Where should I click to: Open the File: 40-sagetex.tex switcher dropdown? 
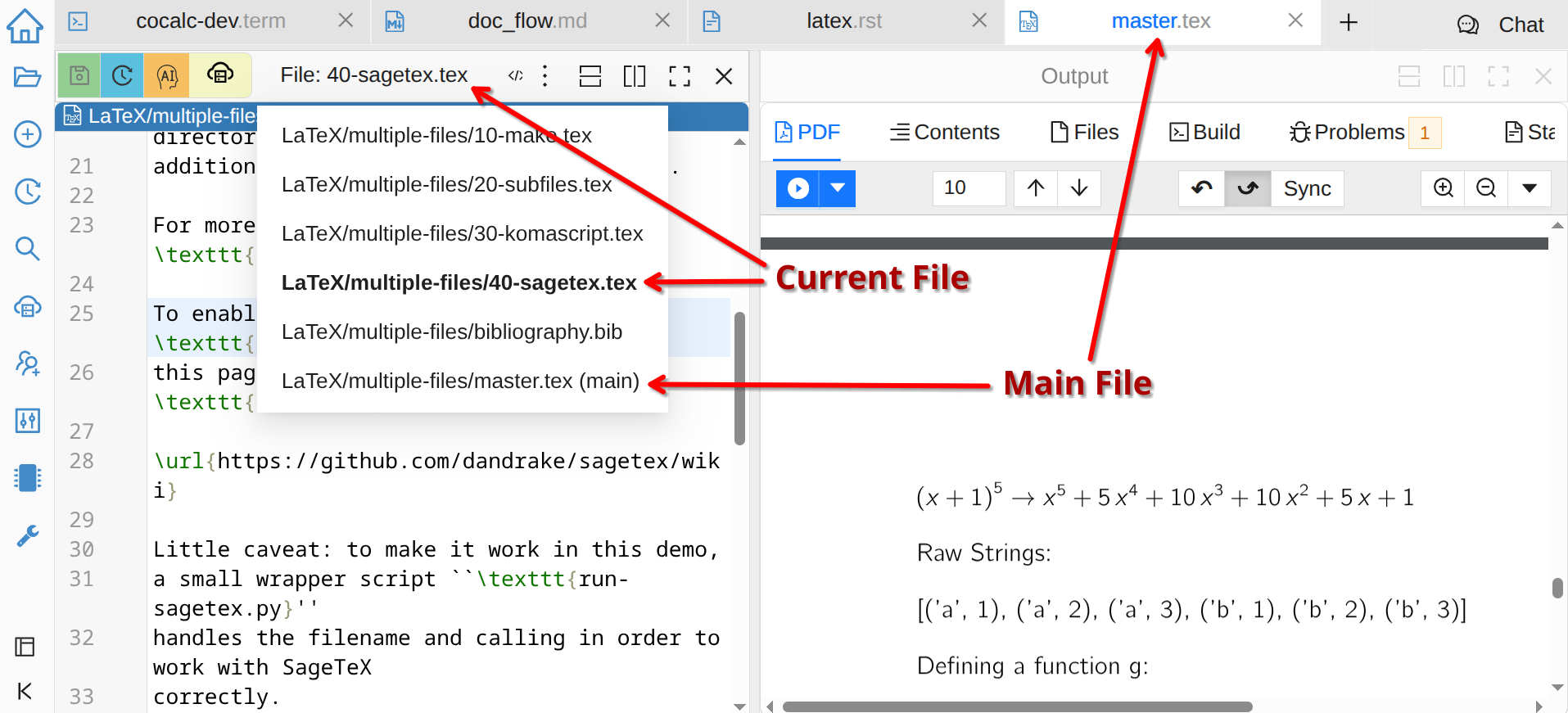tap(373, 75)
